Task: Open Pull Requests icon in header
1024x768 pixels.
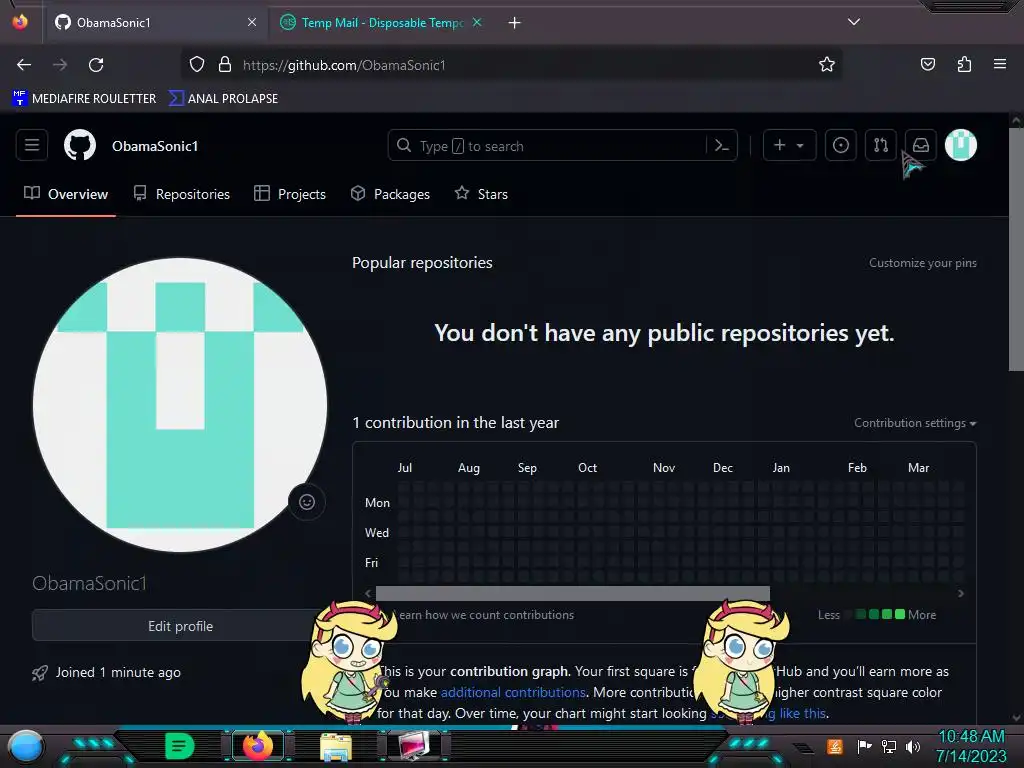Action: pos(880,145)
